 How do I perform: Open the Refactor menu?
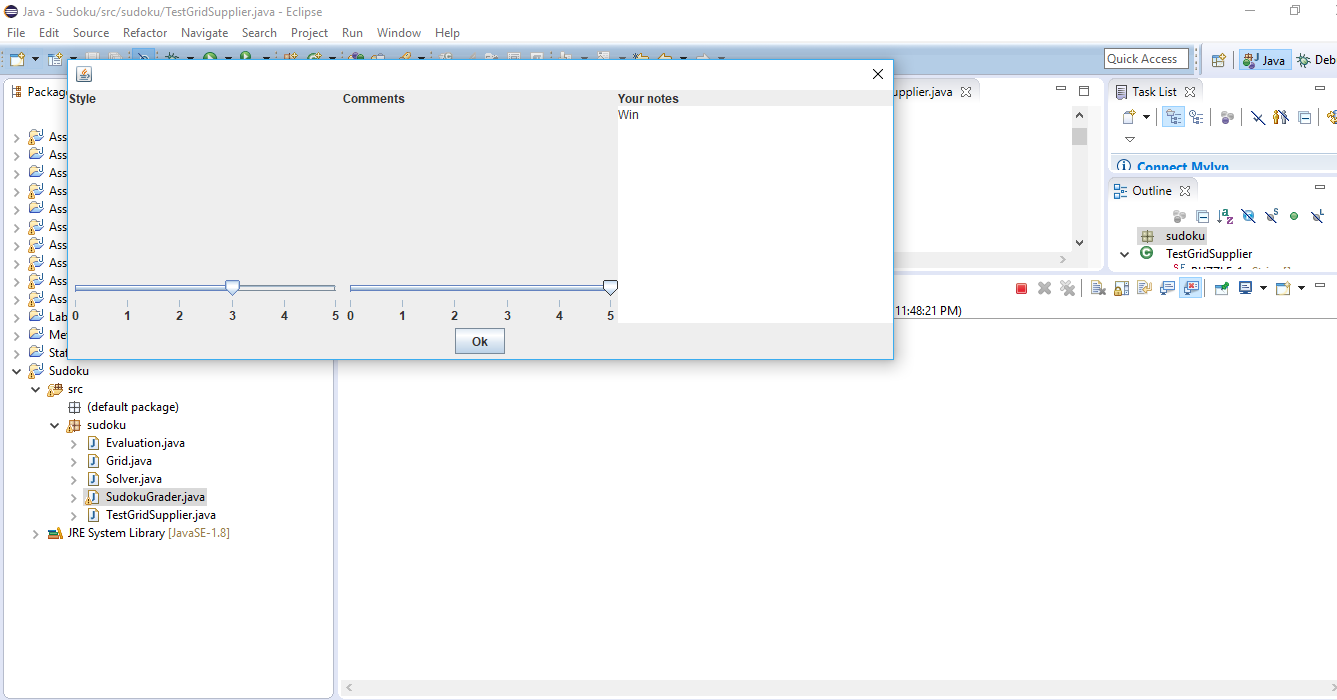coord(145,33)
